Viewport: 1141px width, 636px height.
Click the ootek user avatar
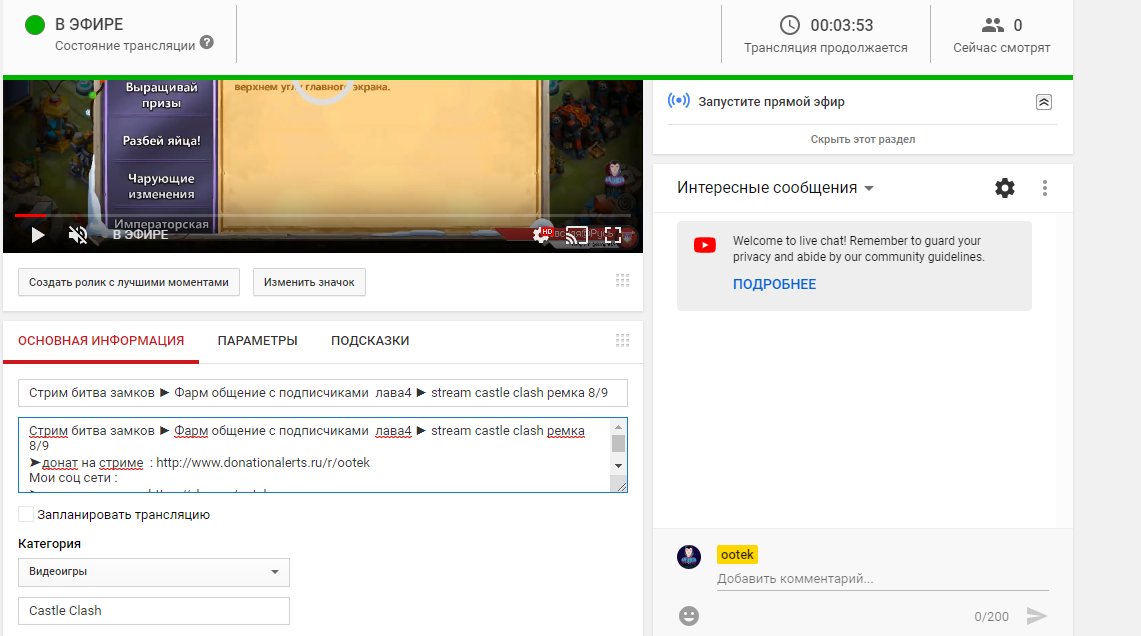tap(689, 557)
